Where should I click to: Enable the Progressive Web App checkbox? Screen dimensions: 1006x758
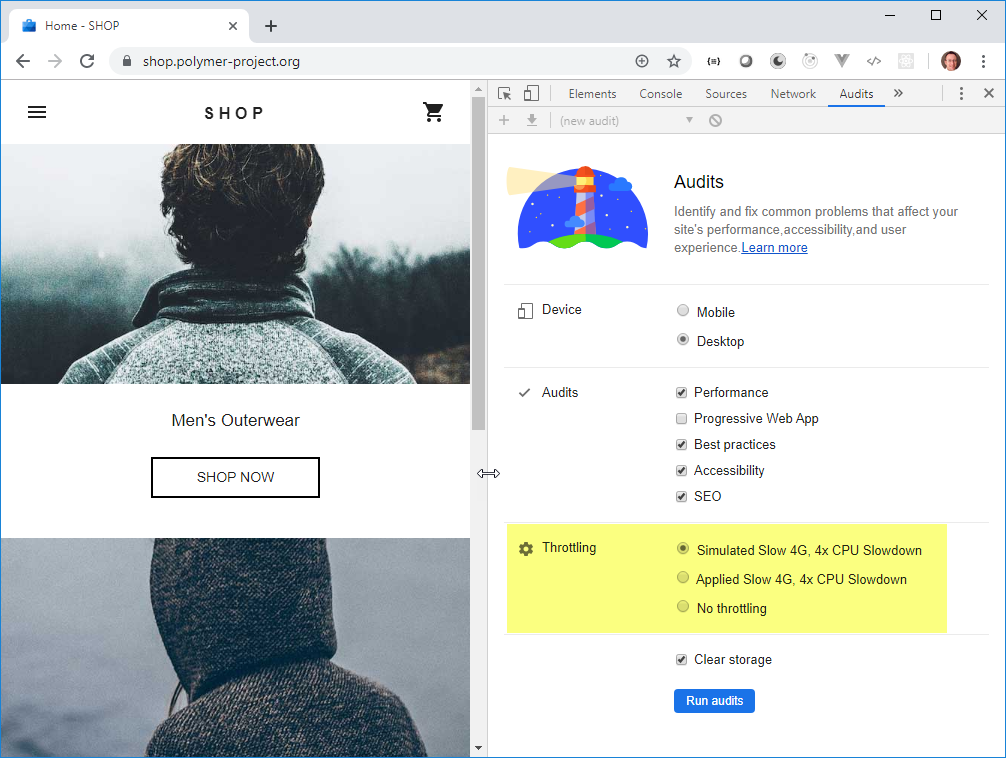(682, 419)
